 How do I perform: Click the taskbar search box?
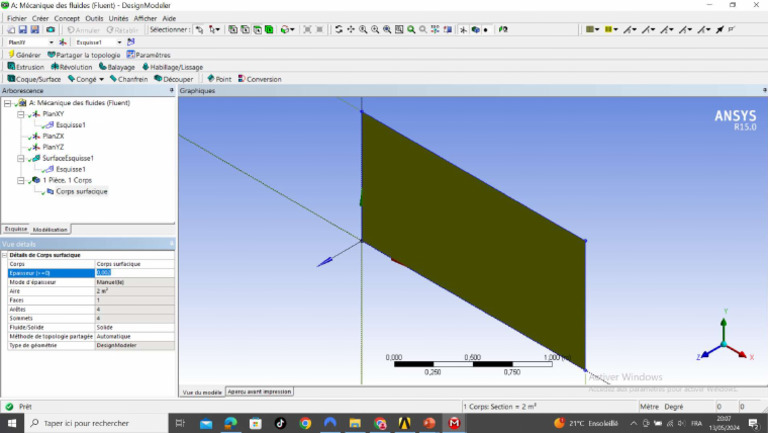coord(96,423)
